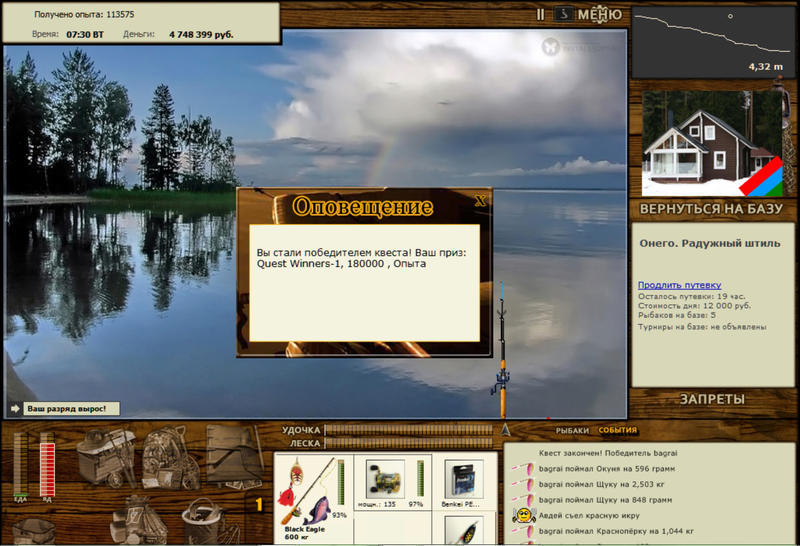
Task: Click 'Получено опыта: 113575' text
Action: 84,14
